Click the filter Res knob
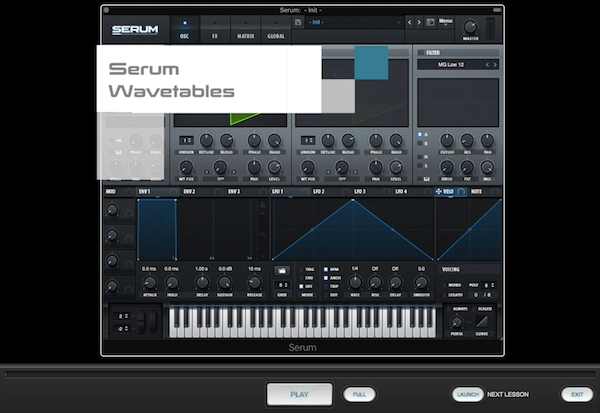The image size is (600, 413). (467, 140)
